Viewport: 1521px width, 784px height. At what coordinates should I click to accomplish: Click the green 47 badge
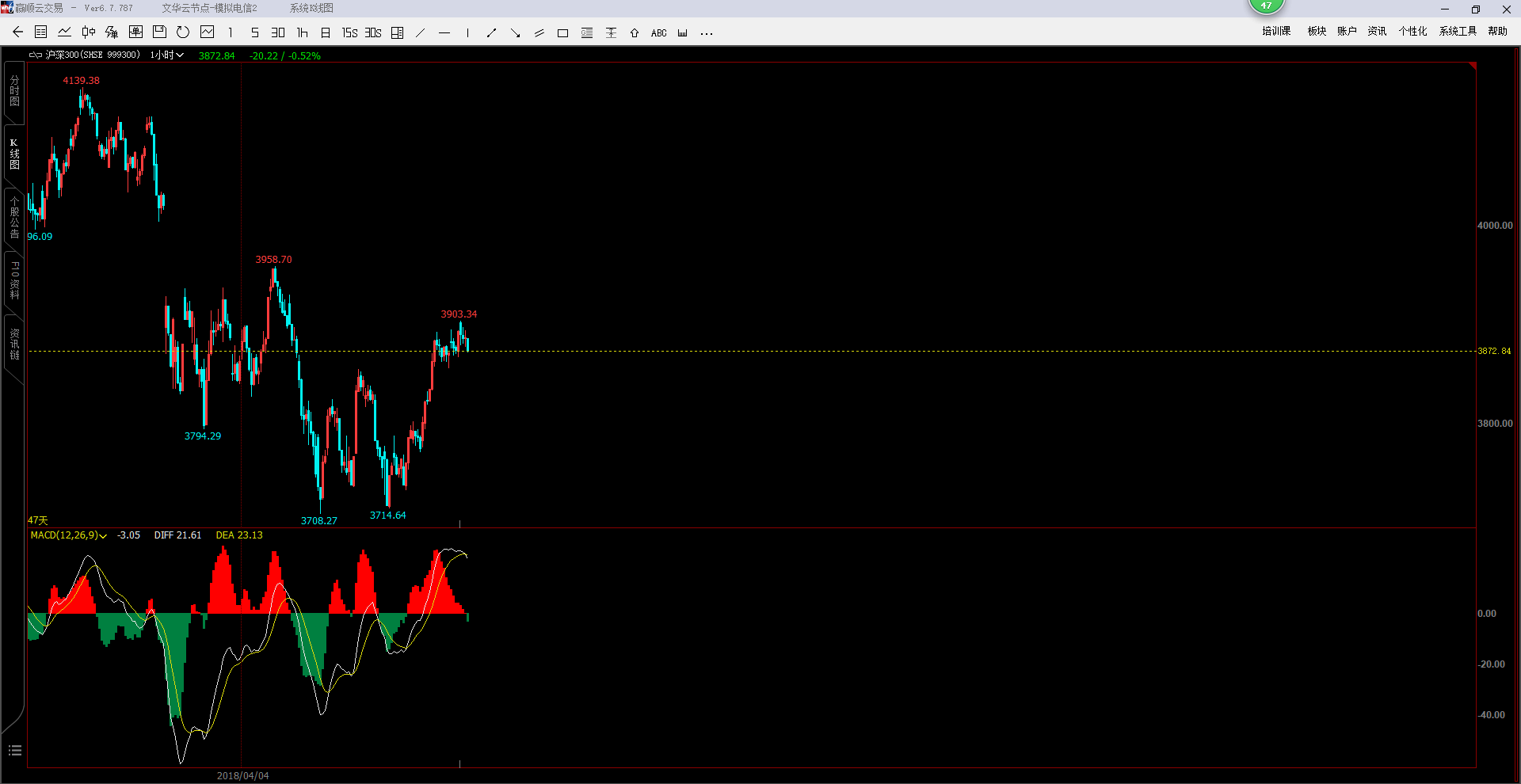click(x=1266, y=6)
